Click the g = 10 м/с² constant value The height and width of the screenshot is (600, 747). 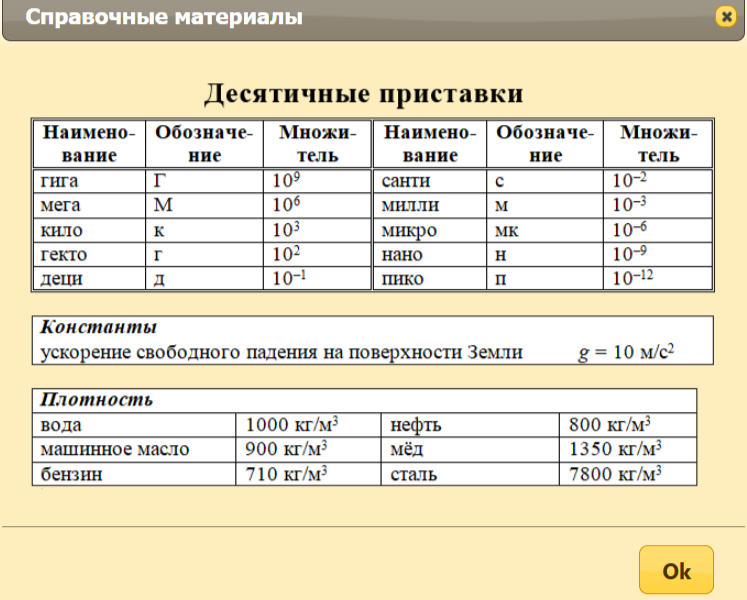tap(626, 352)
